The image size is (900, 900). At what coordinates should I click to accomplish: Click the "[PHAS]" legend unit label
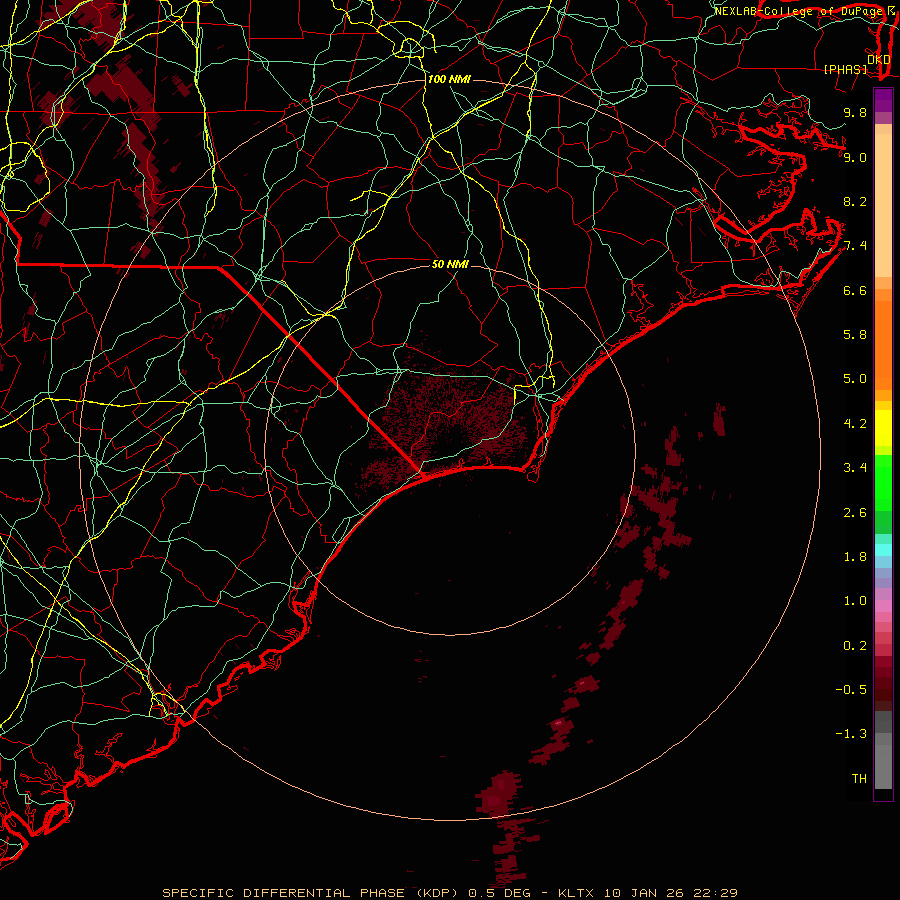(x=845, y=70)
